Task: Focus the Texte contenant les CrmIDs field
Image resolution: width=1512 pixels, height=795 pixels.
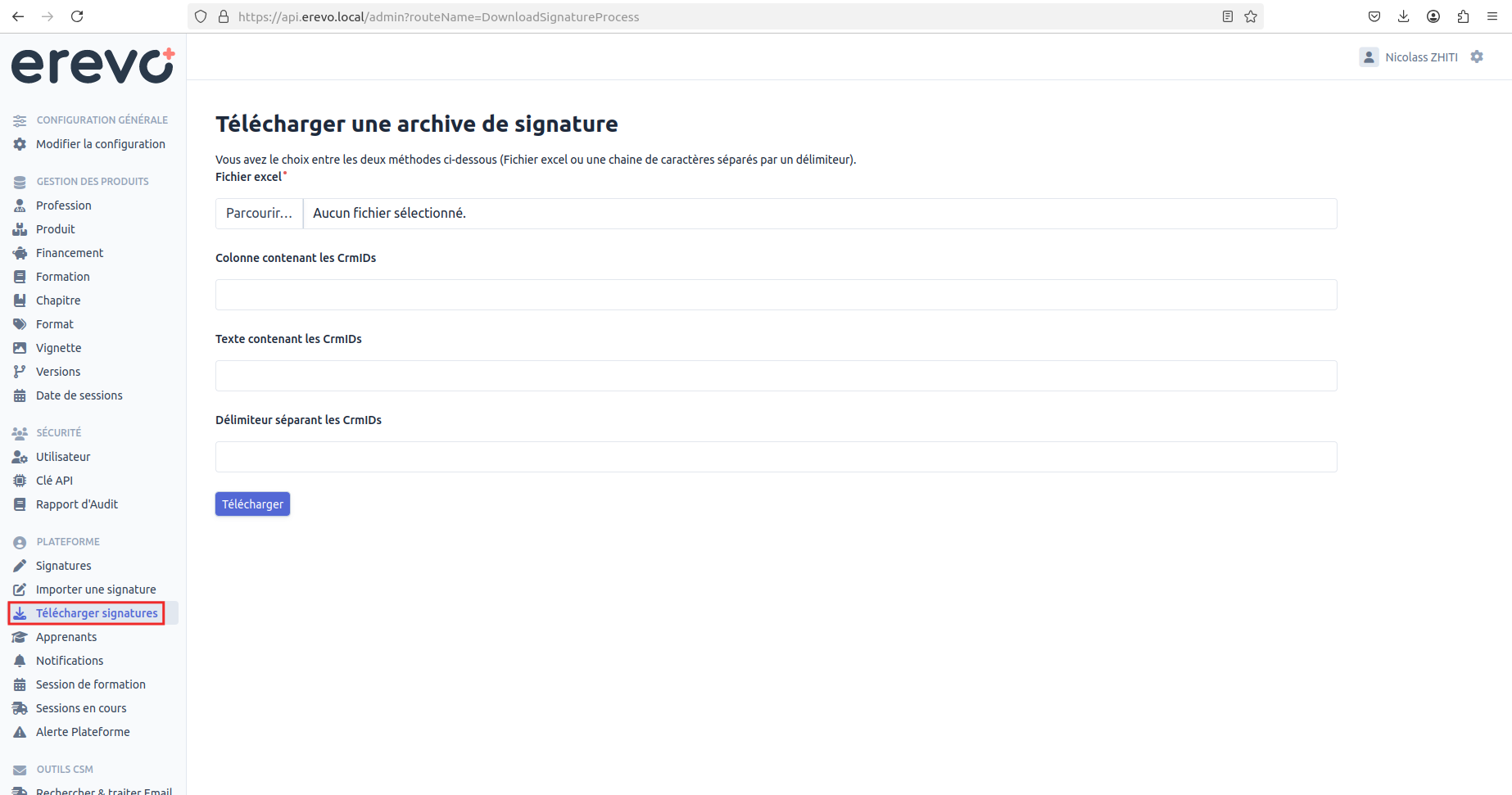Action: [776, 376]
